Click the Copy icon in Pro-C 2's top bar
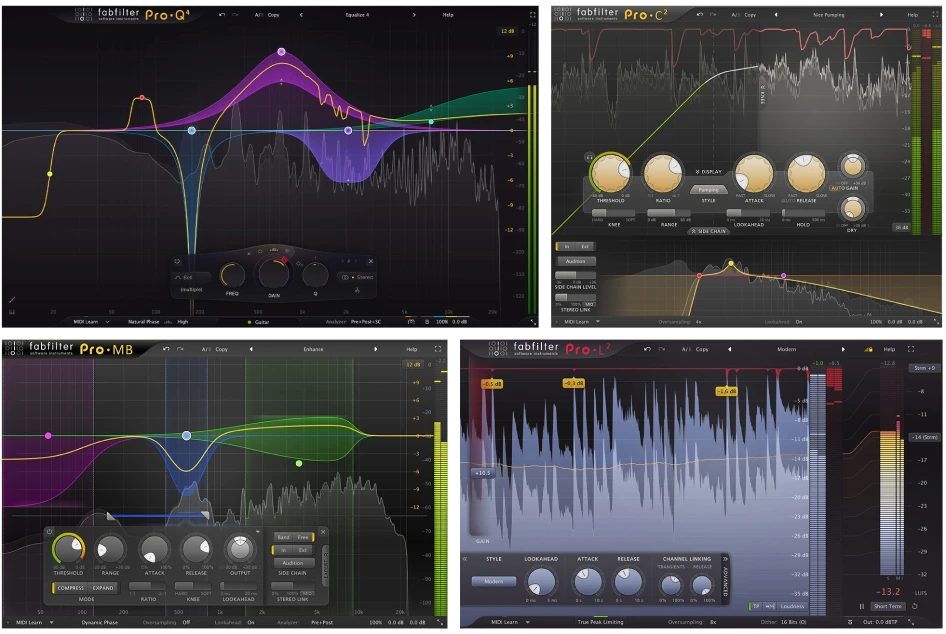This screenshot has width=946, height=634. tap(750, 14)
